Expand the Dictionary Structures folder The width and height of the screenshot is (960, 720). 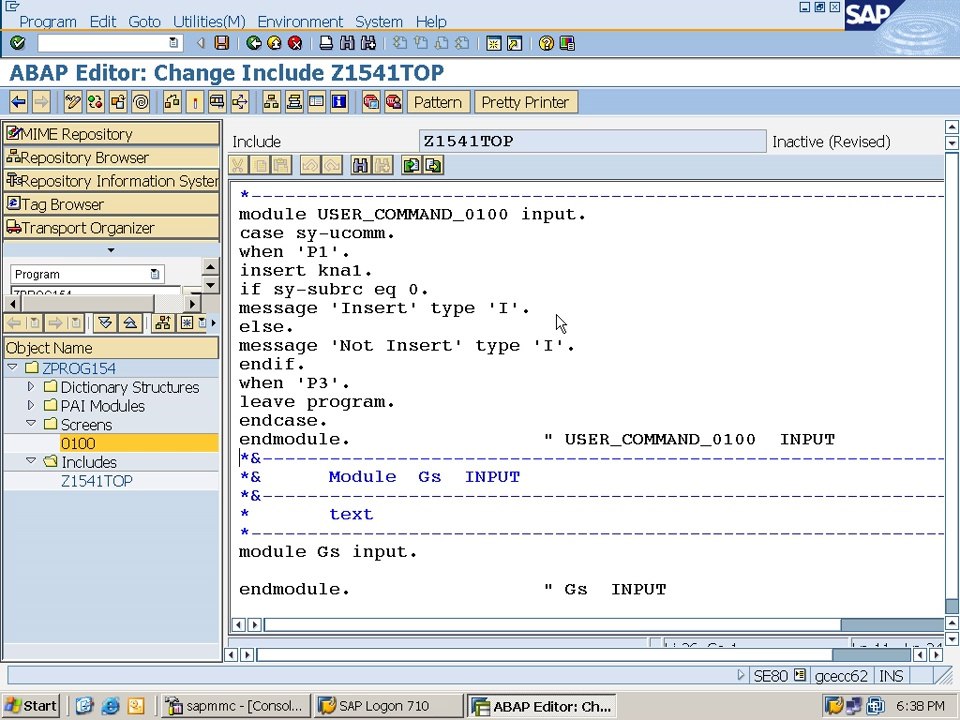(31, 386)
